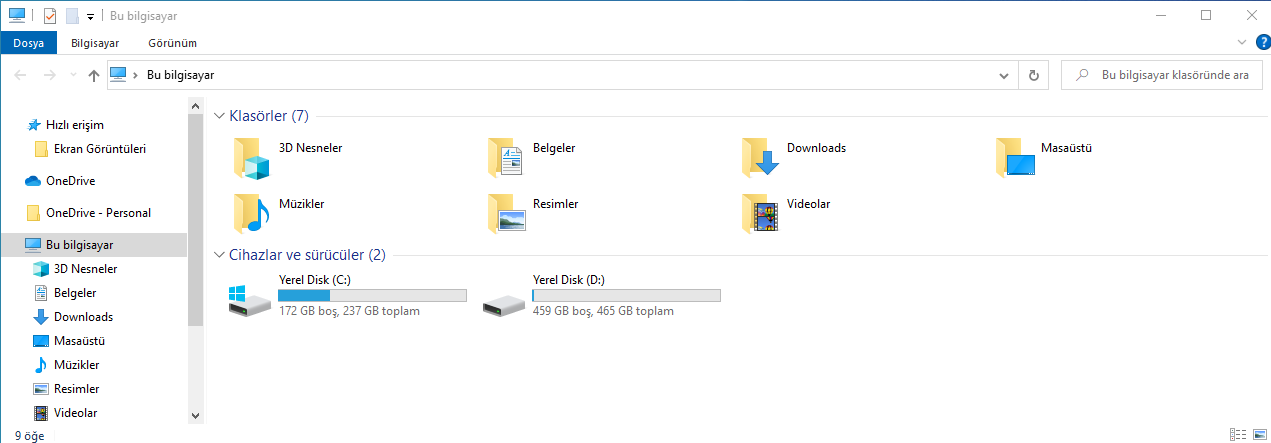
Task: Click the Bu bilgisayar klasöründe ara search box
Action: (x=1161, y=75)
